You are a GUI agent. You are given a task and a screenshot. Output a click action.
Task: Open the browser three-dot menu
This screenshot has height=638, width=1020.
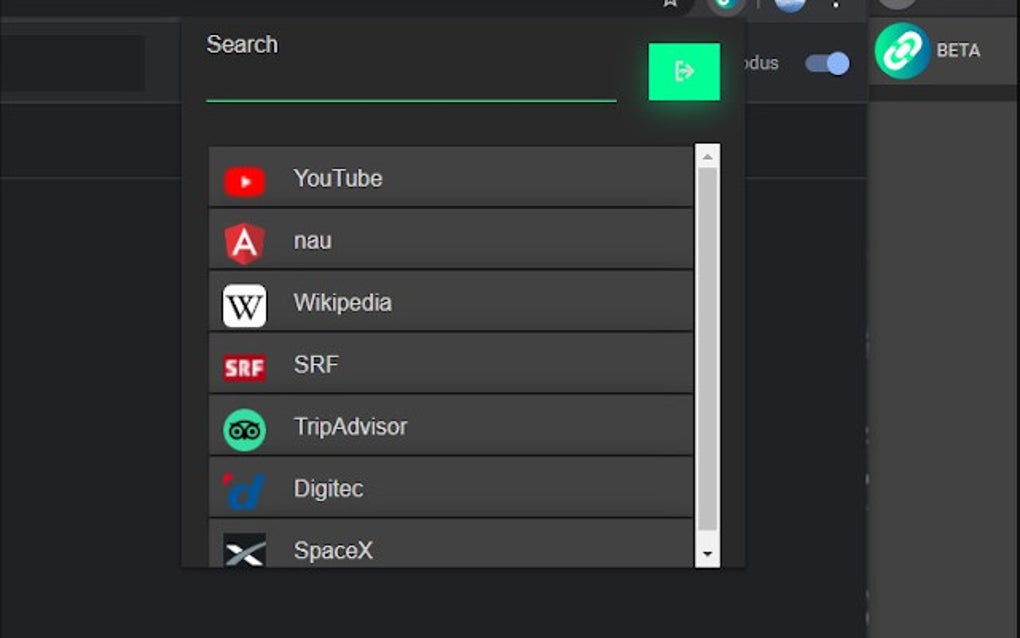click(838, 5)
